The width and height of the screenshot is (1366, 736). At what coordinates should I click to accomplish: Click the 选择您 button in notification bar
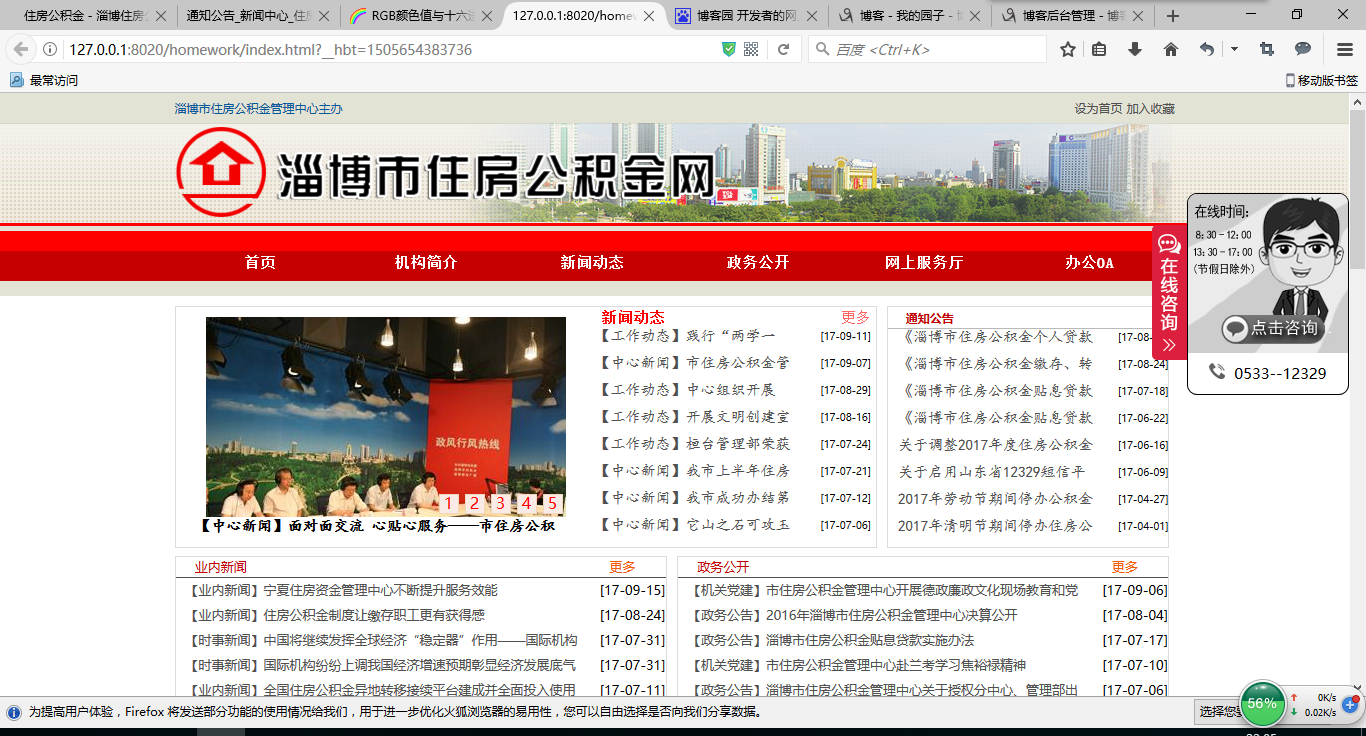[1217, 712]
